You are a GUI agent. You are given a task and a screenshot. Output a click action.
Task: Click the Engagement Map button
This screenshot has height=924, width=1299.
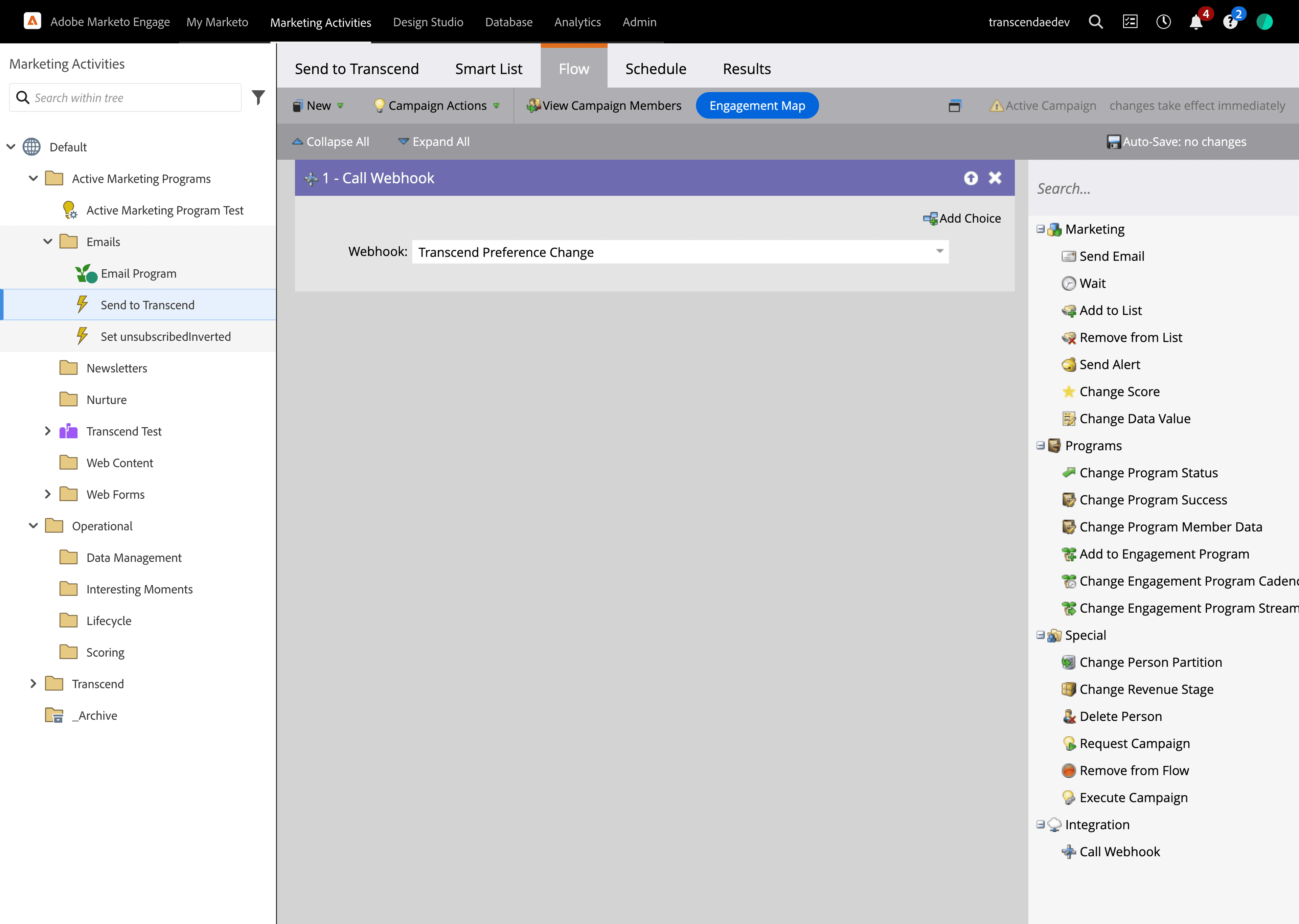point(756,106)
